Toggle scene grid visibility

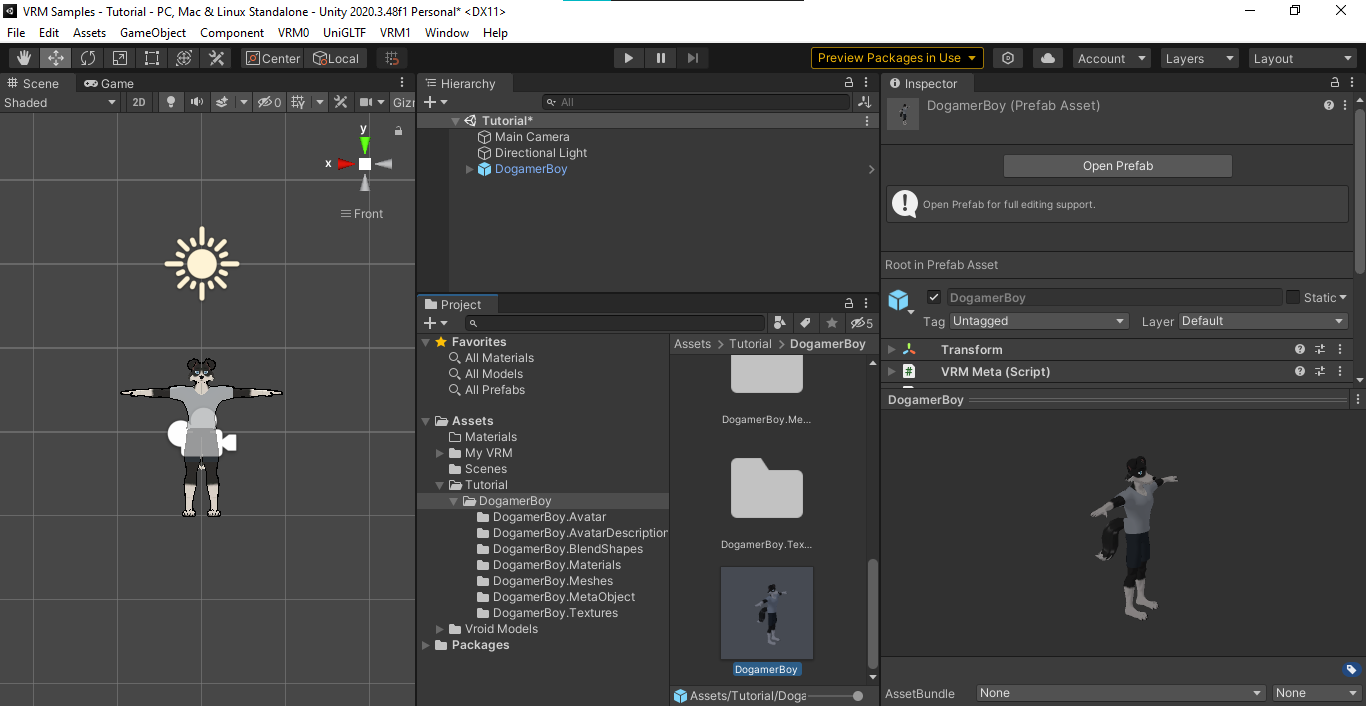(297, 102)
